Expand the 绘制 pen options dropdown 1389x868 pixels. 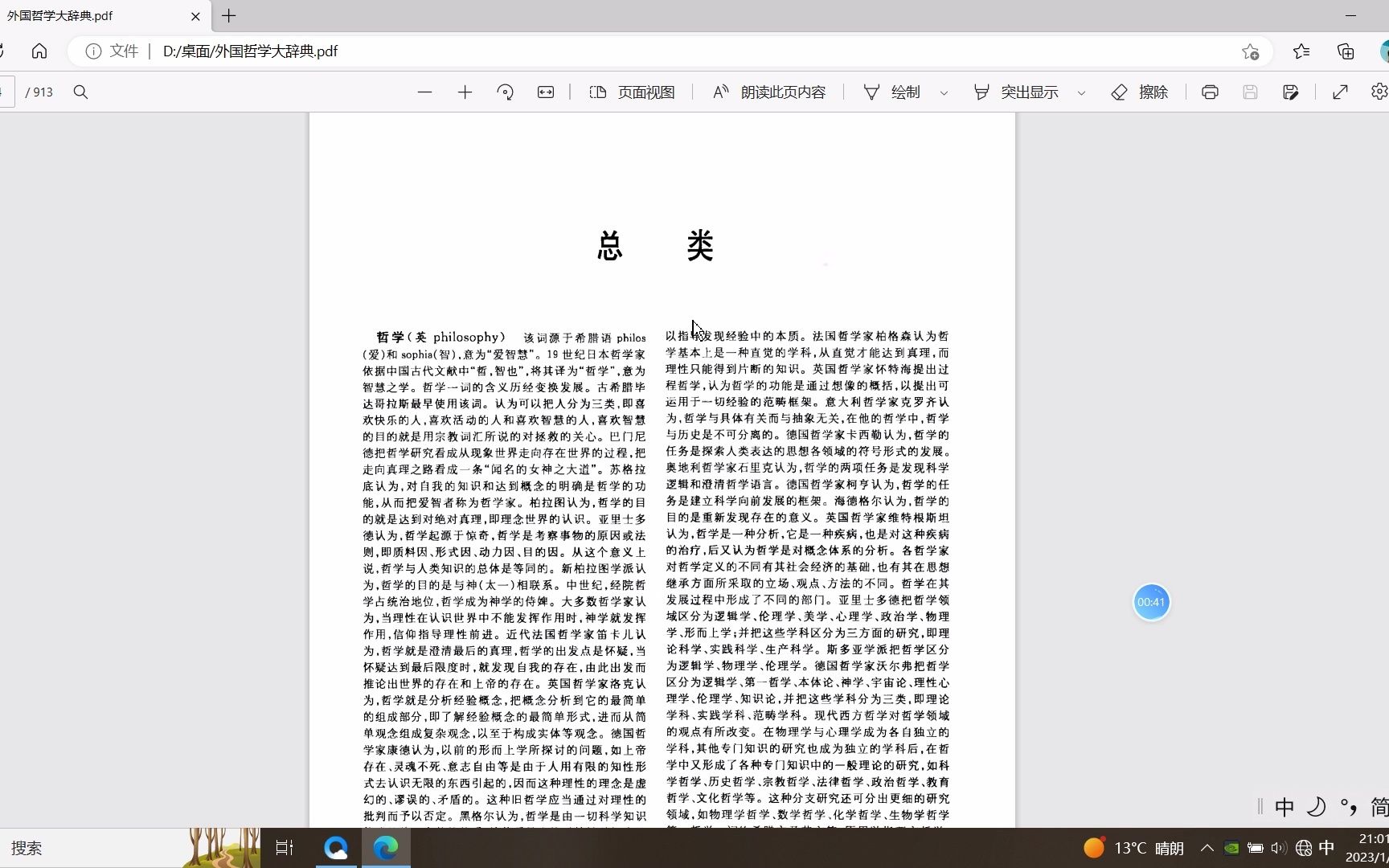click(944, 93)
